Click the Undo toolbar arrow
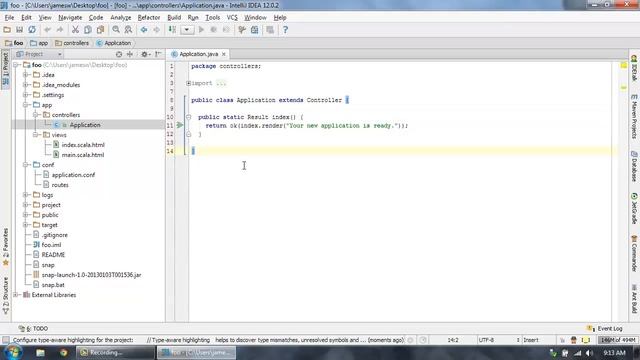The height and width of the screenshot is (360, 640). (x=47, y=30)
